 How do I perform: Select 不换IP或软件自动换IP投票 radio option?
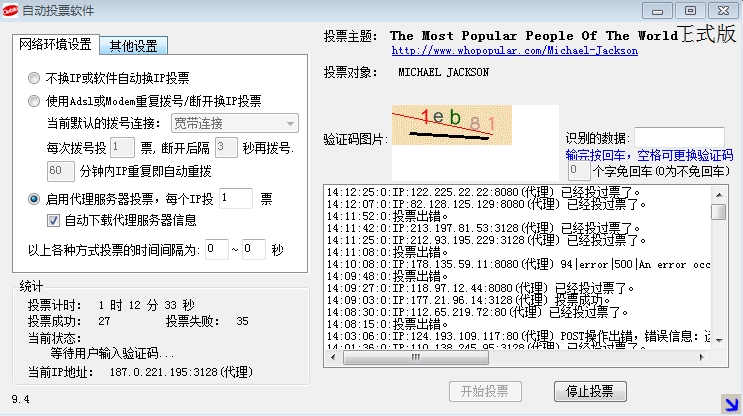click(x=34, y=78)
